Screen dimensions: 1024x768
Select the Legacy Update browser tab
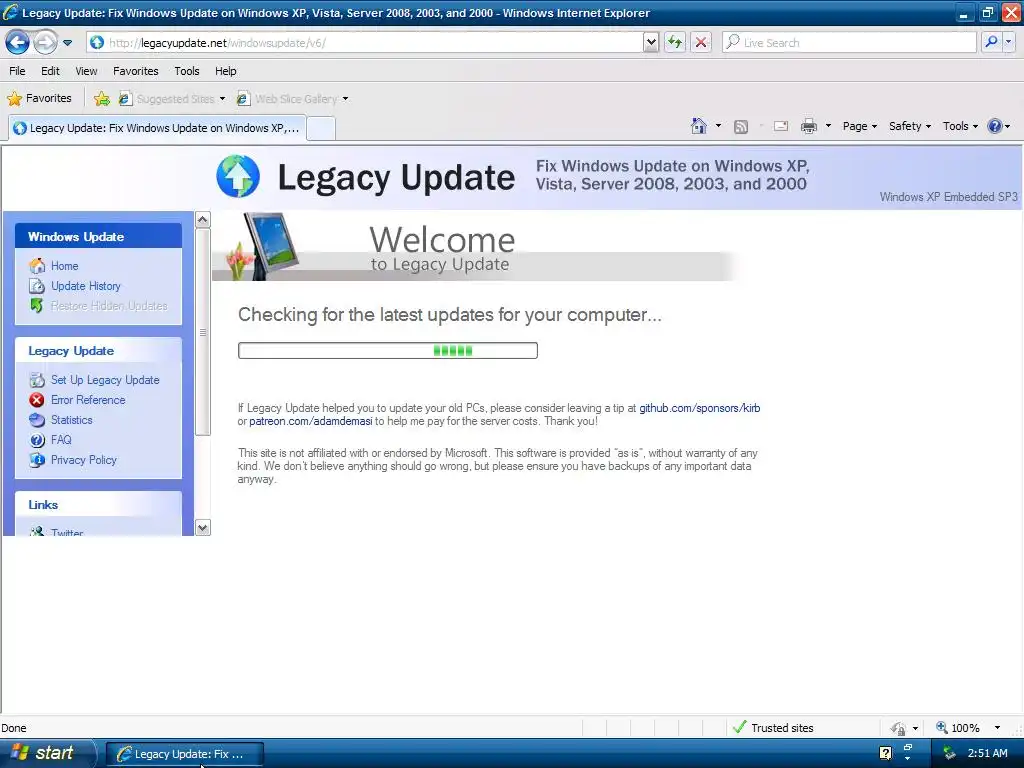point(157,128)
